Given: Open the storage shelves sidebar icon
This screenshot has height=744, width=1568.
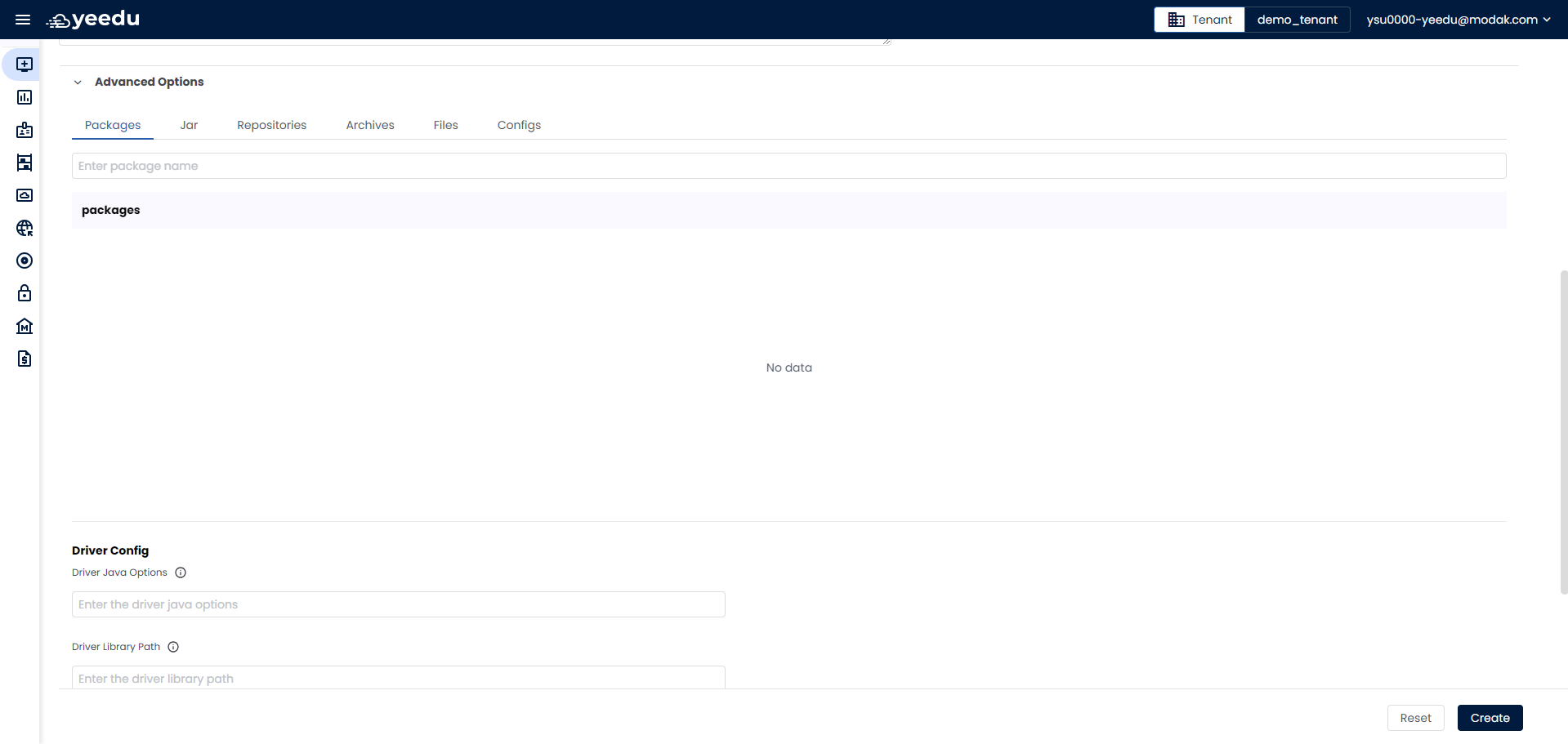Looking at the screenshot, I should (x=25, y=163).
